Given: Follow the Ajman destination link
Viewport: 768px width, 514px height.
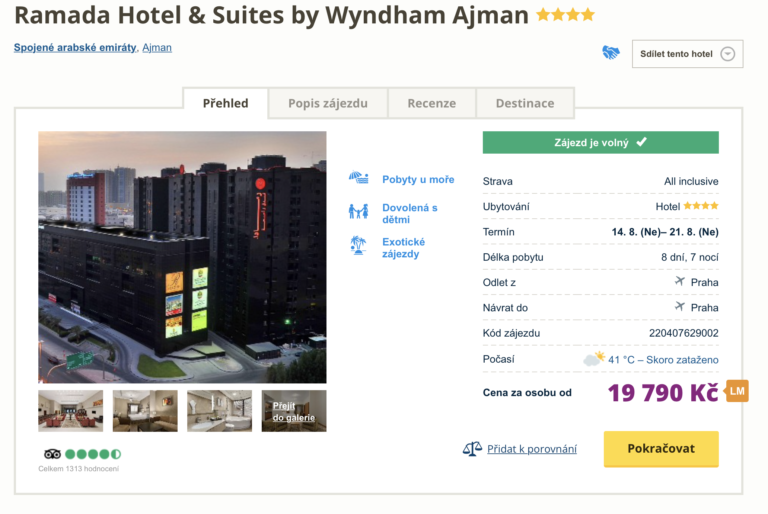Looking at the screenshot, I should pos(157,47).
